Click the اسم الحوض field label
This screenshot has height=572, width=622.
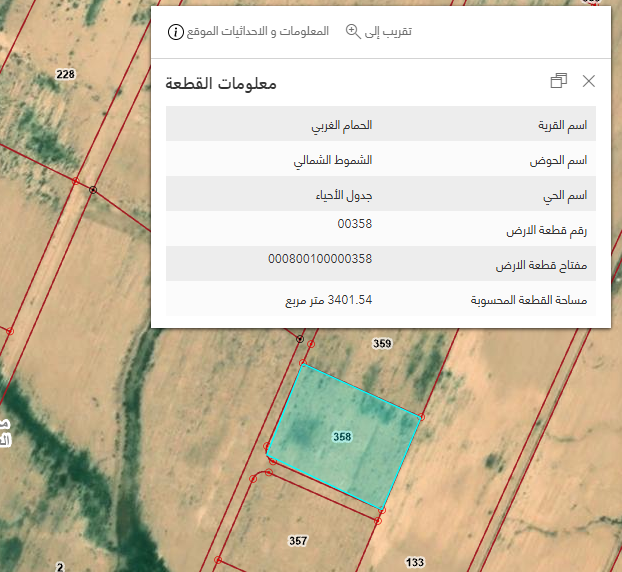(x=558, y=160)
